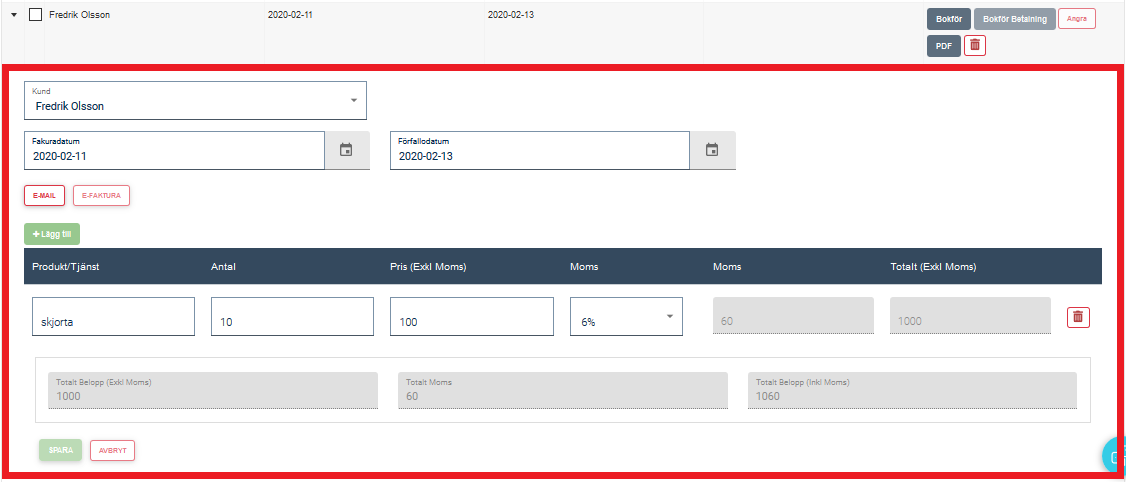Viewport: 1126px width, 482px height.
Task: Tick the Fredrik Olsson row checkbox
Action: [35, 16]
